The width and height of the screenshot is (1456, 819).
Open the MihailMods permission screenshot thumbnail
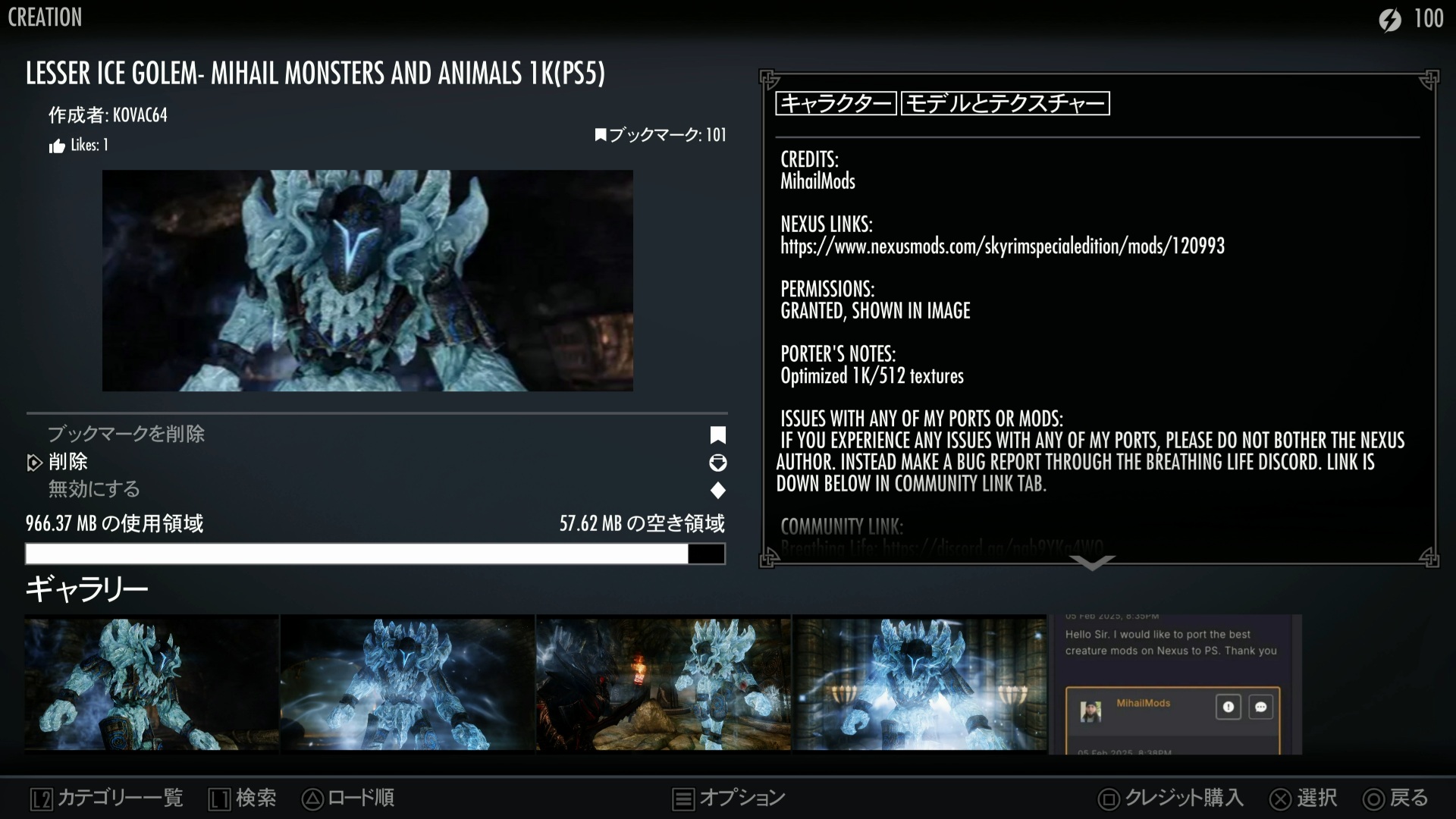coord(1175,684)
